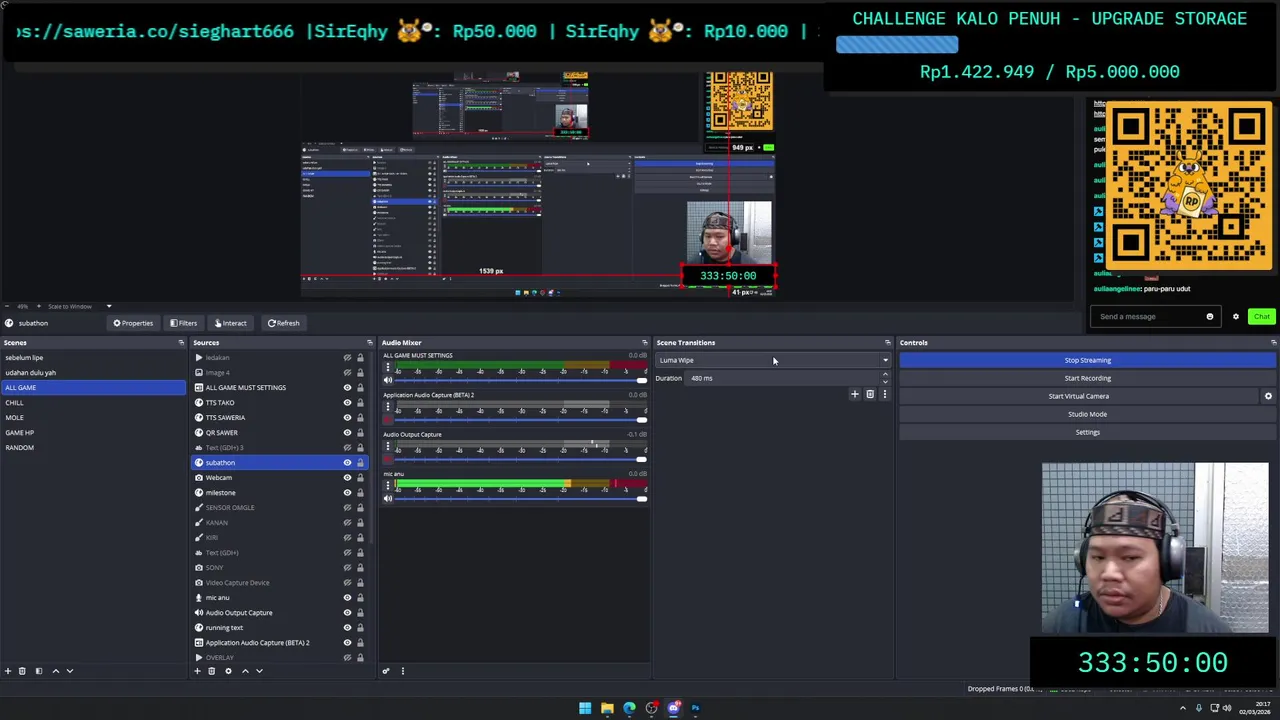
Task: Hide the Webcam source
Action: [347, 477]
